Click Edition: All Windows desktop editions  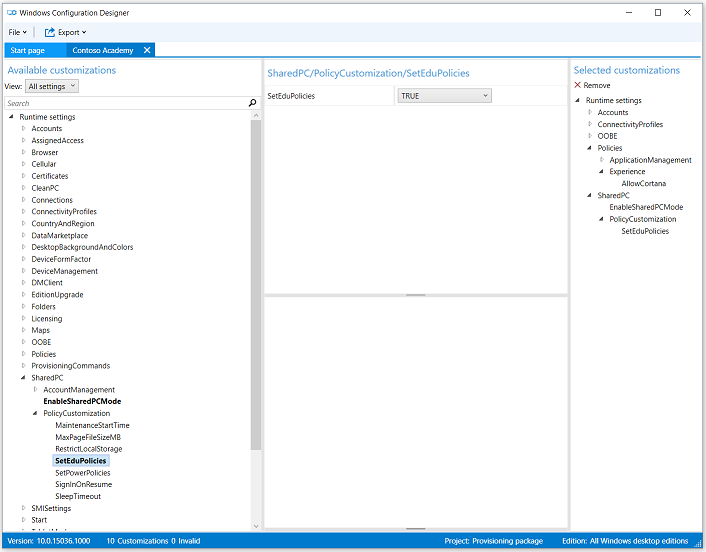click(625, 541)
